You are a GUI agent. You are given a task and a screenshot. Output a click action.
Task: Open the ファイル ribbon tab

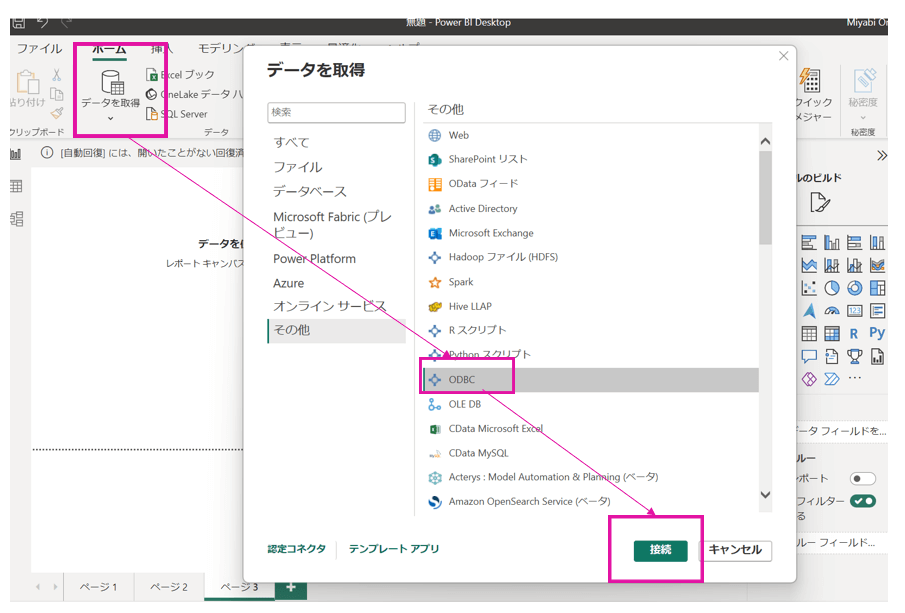pos(39,49)
